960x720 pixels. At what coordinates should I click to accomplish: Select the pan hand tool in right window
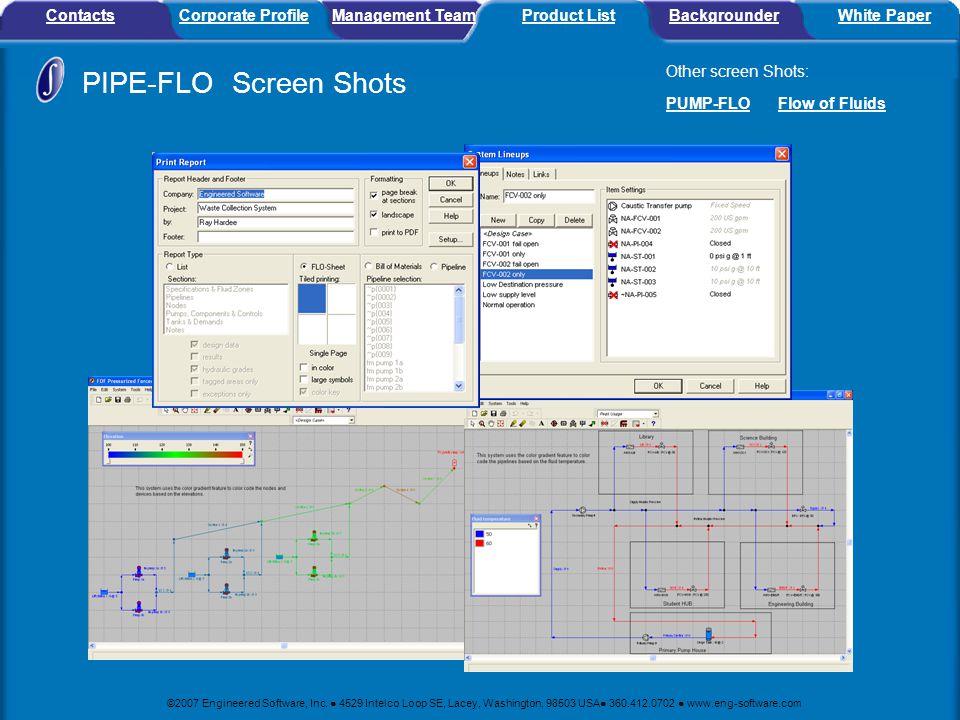click(491, 424)
